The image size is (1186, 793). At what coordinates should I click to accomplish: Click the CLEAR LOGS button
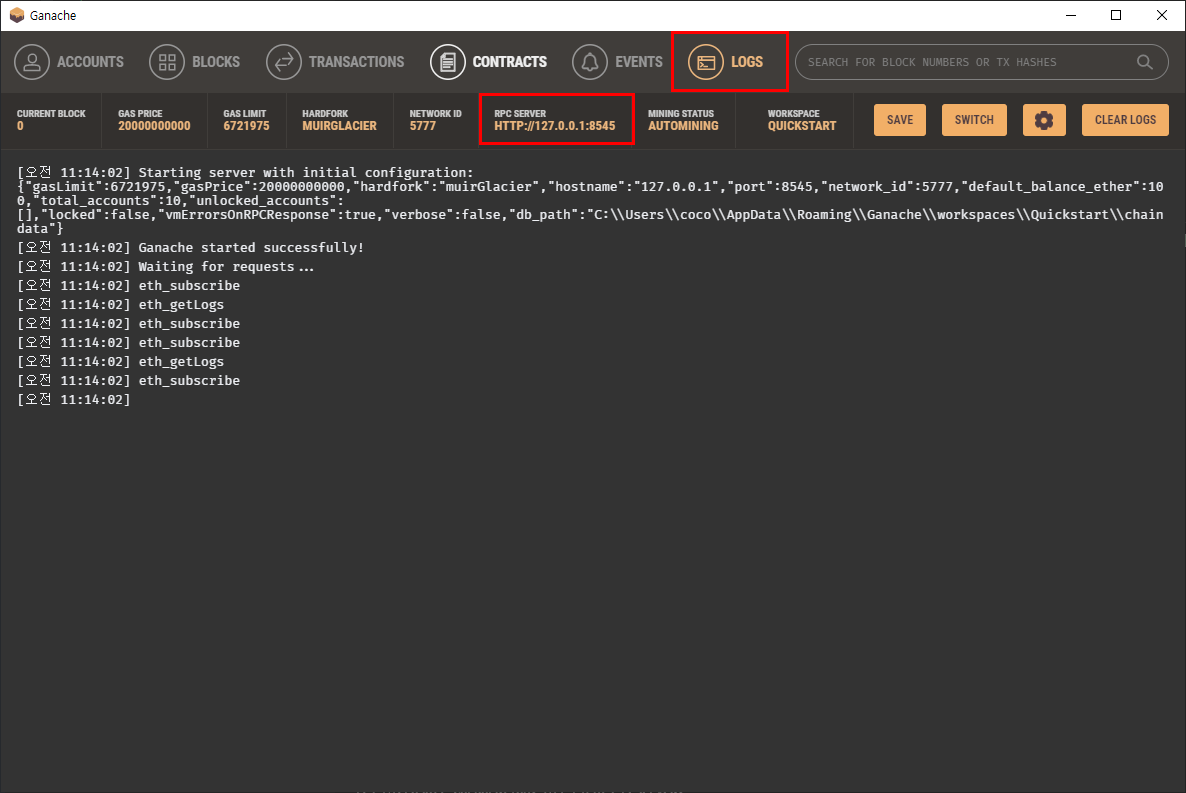point(1125,120)
